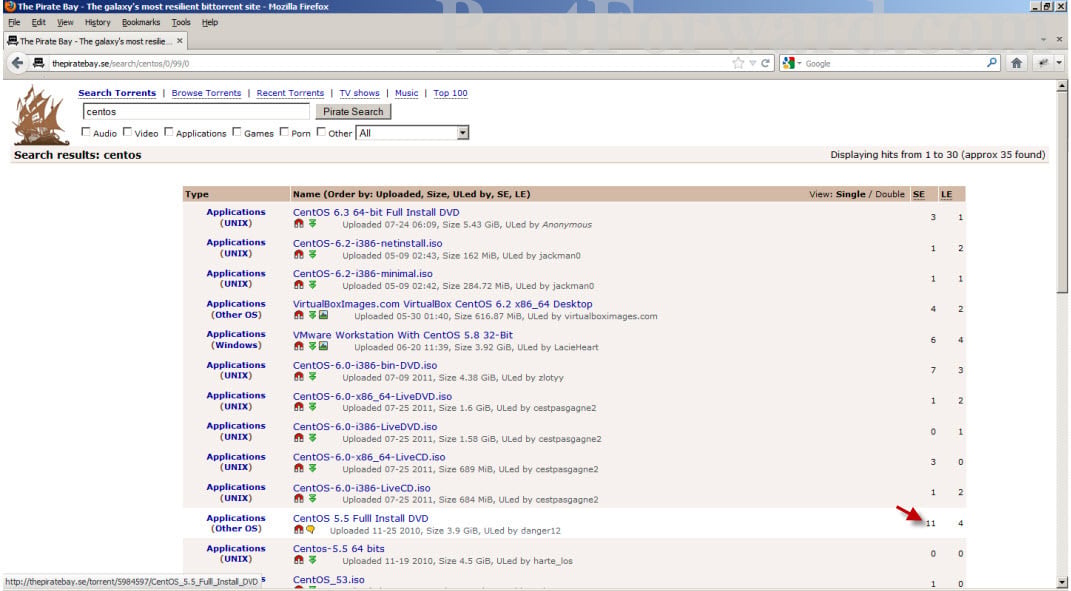Viewport: 1071px width, 591px height.
Task: Click search magnifier in Google box
Action: point(992,63)
